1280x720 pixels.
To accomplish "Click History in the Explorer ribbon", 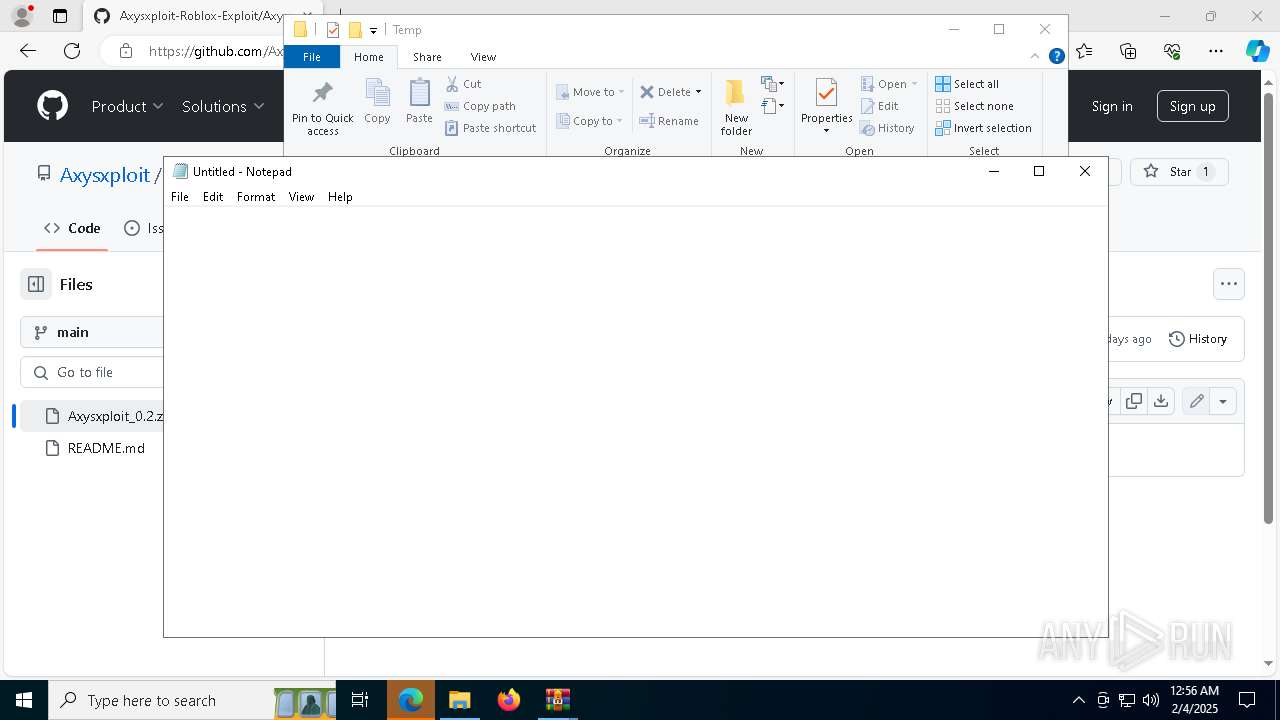I will (x=887, y=128).
